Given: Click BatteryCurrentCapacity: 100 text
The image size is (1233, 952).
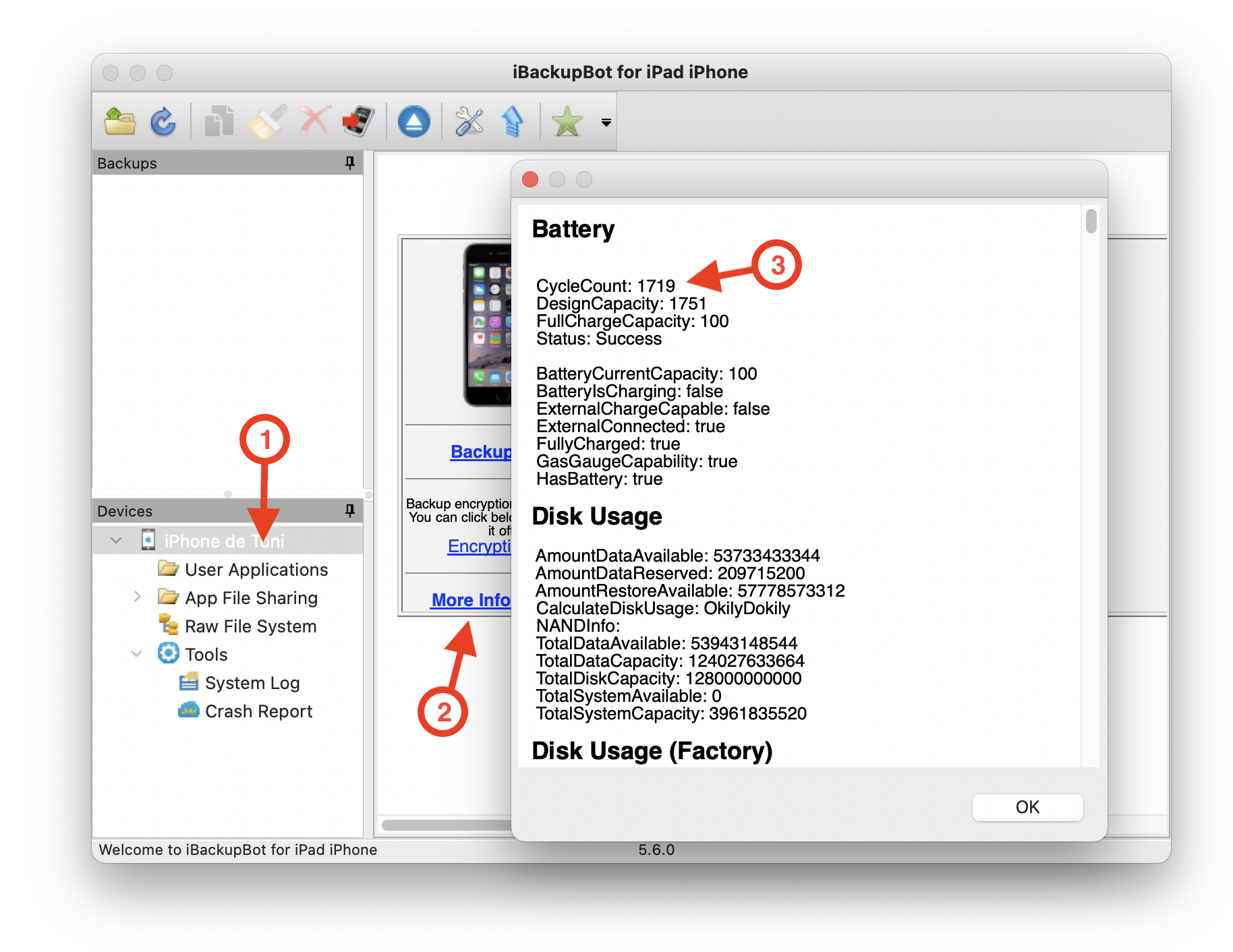Looking at the screenshot, I should coord(646,374).
